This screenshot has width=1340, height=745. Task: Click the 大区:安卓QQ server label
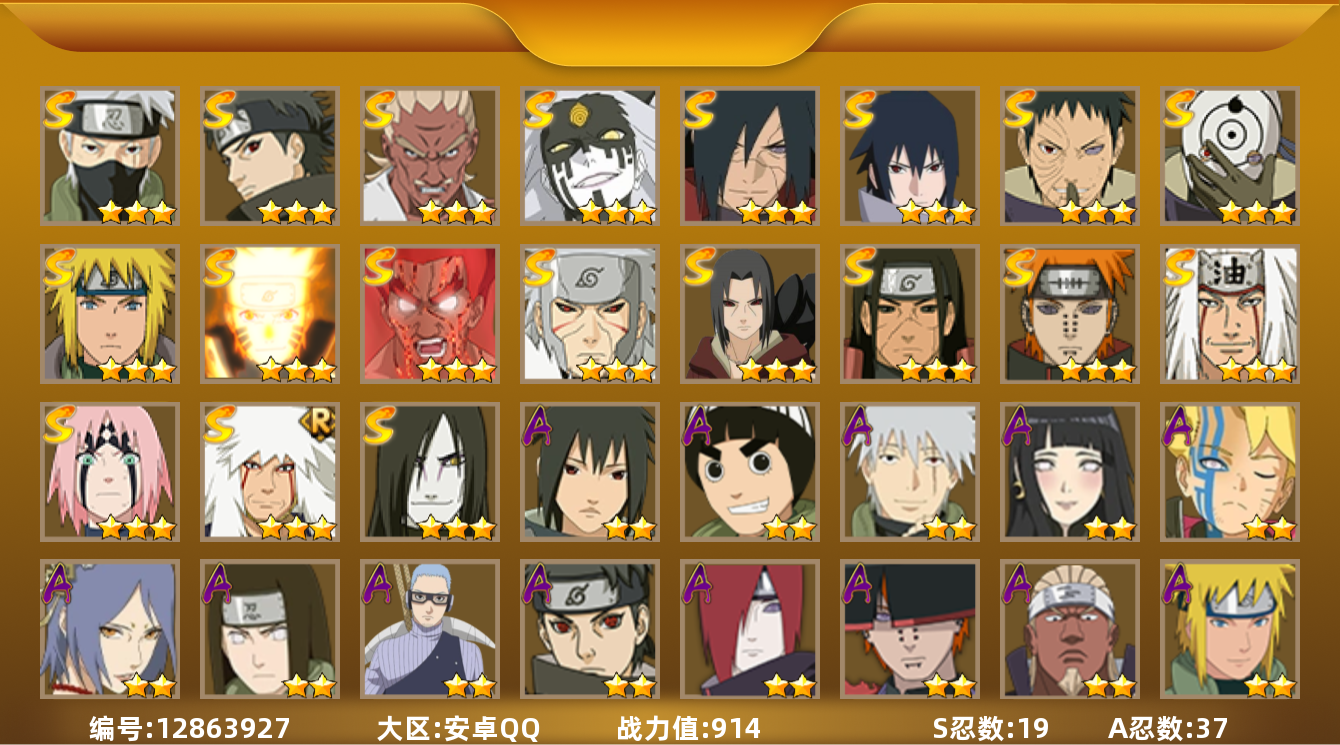[x=458, y=728]
